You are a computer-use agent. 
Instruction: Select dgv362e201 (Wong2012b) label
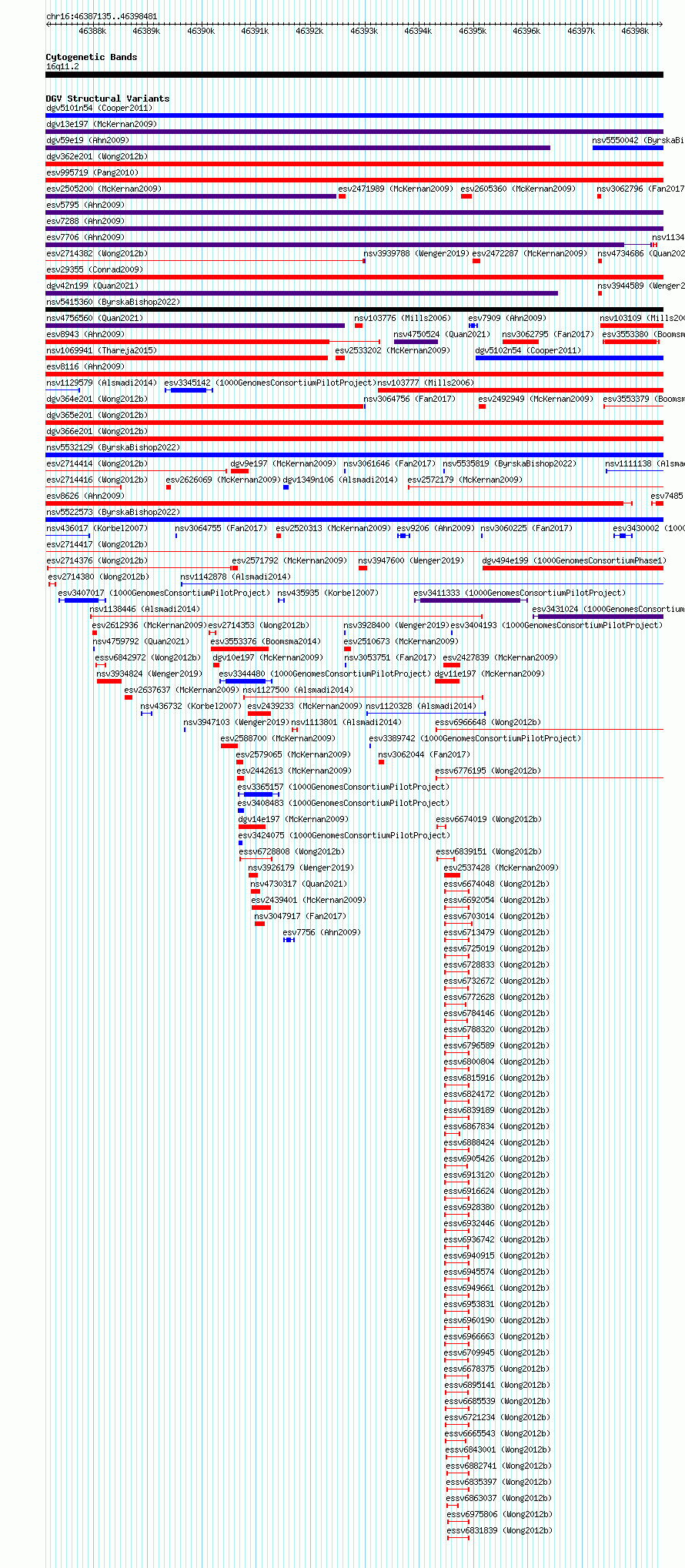coord(97,157)
